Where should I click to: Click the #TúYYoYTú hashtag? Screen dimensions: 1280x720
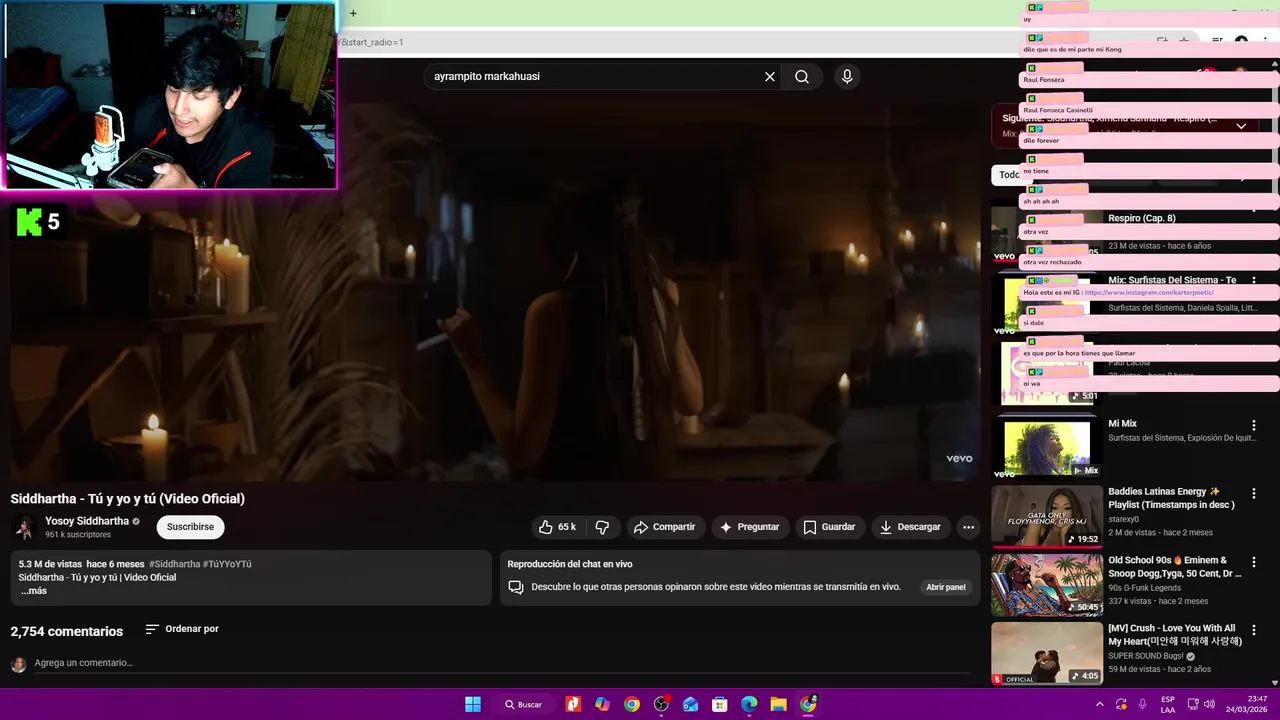point(227,564)
